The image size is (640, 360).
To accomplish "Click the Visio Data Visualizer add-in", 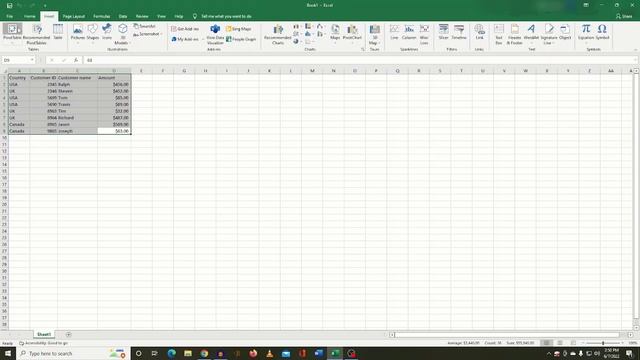I will pyautogui.click(x=215, y=34).
